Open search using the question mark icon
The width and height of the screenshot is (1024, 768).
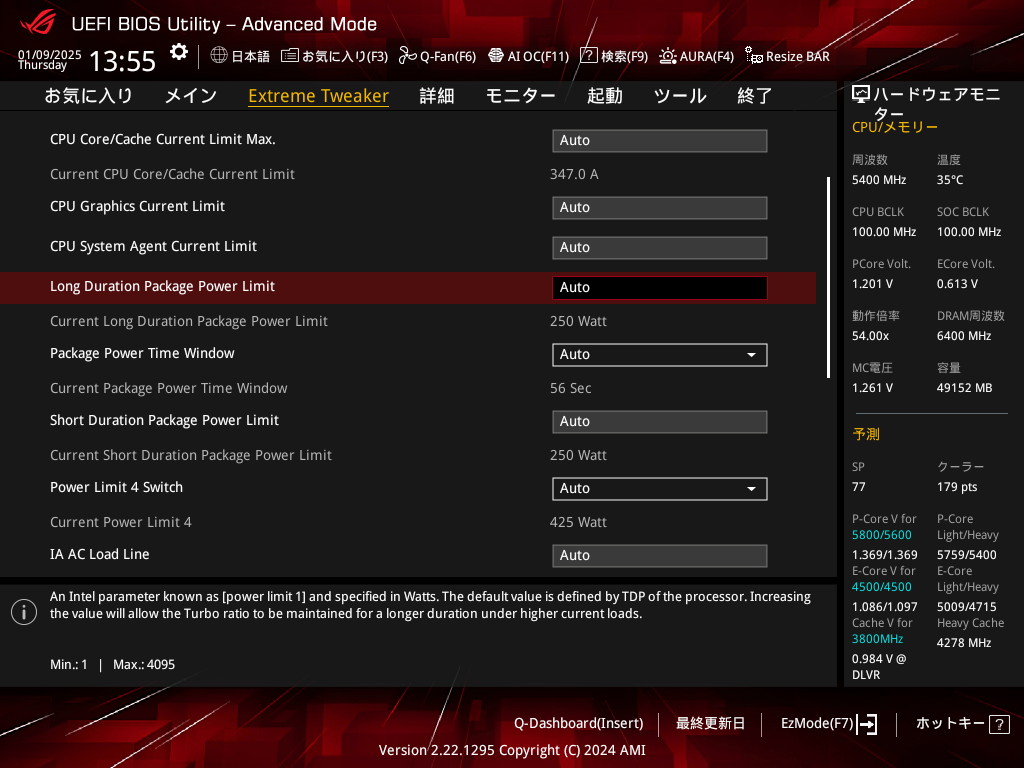[x=589, y=56]
